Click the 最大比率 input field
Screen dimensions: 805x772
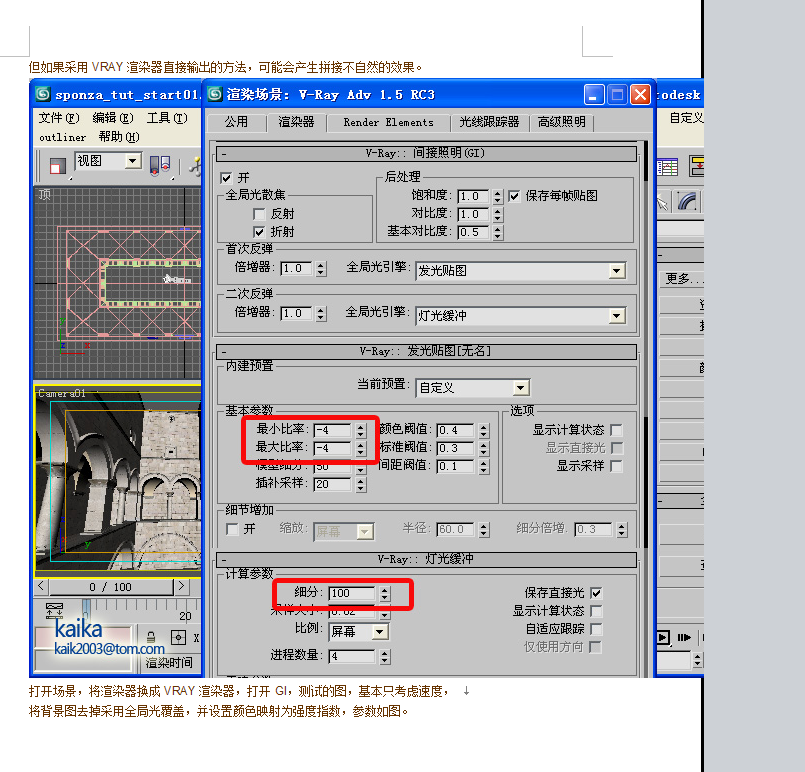pos(333,448)
